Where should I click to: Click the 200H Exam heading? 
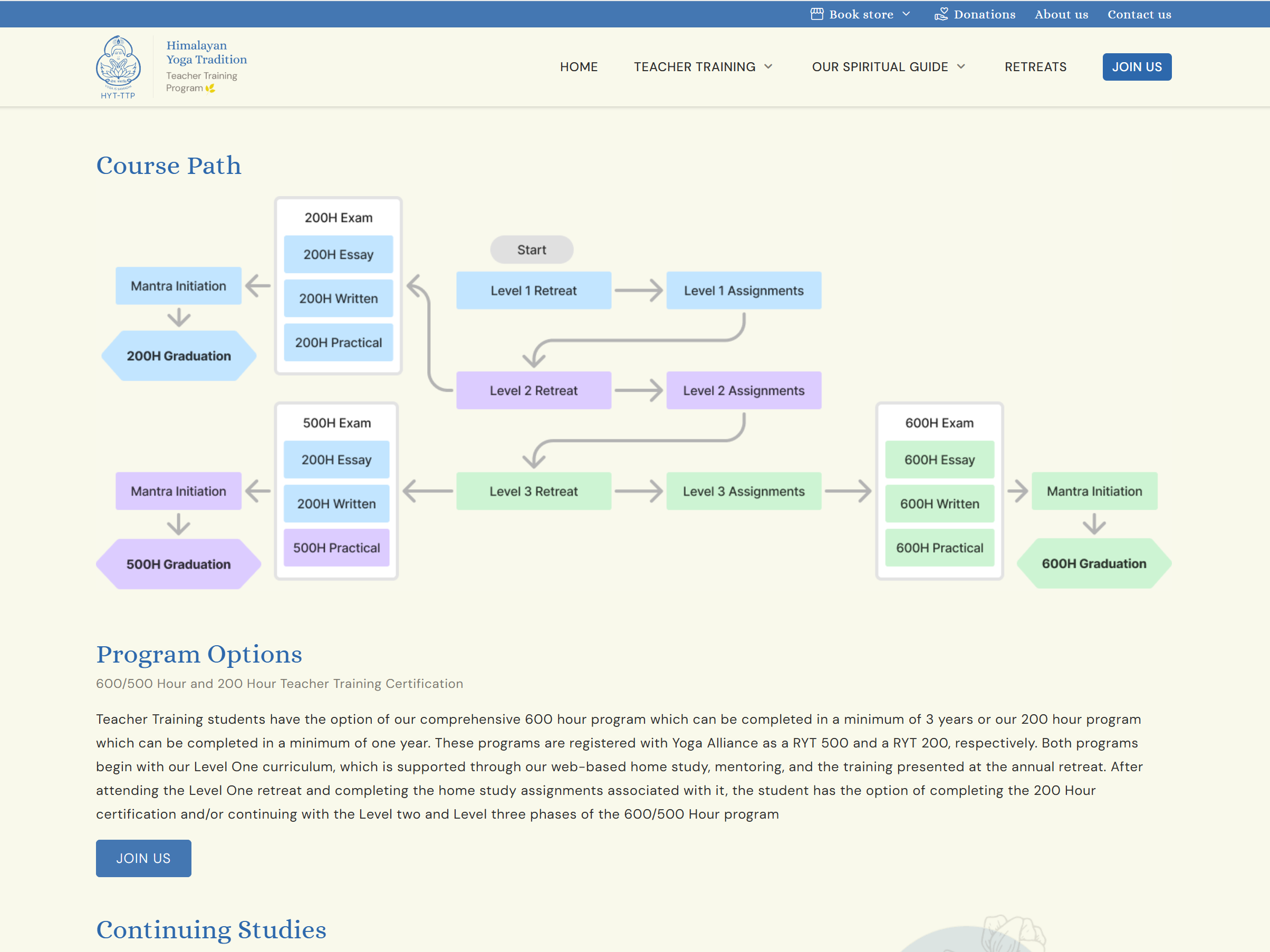click(x=339, y=218)
